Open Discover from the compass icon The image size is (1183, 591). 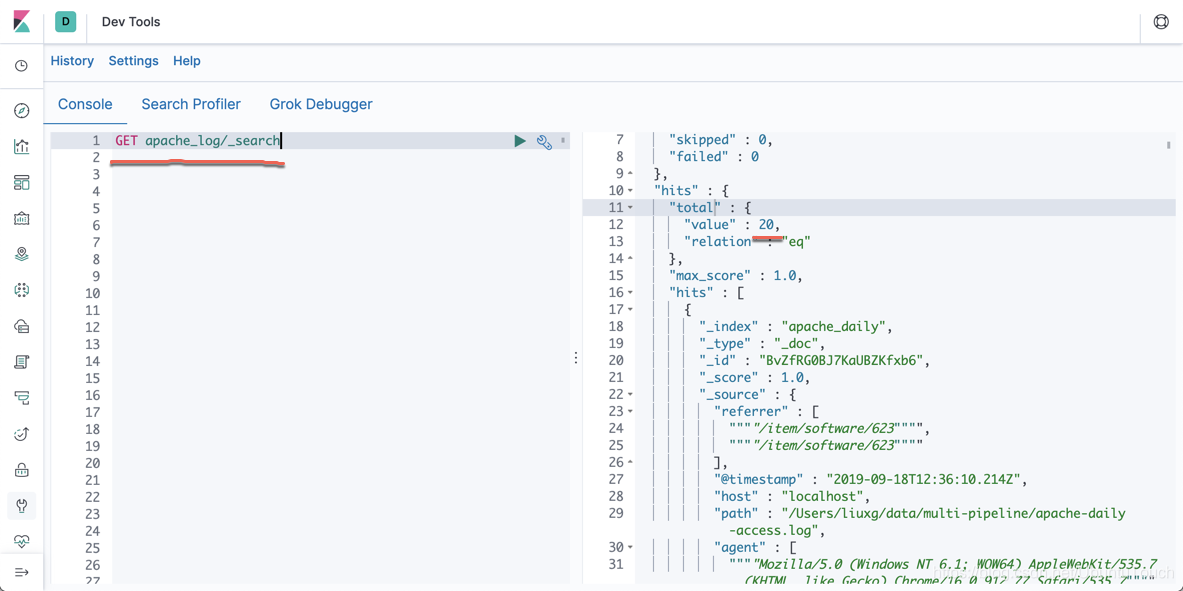click(22, 112)
